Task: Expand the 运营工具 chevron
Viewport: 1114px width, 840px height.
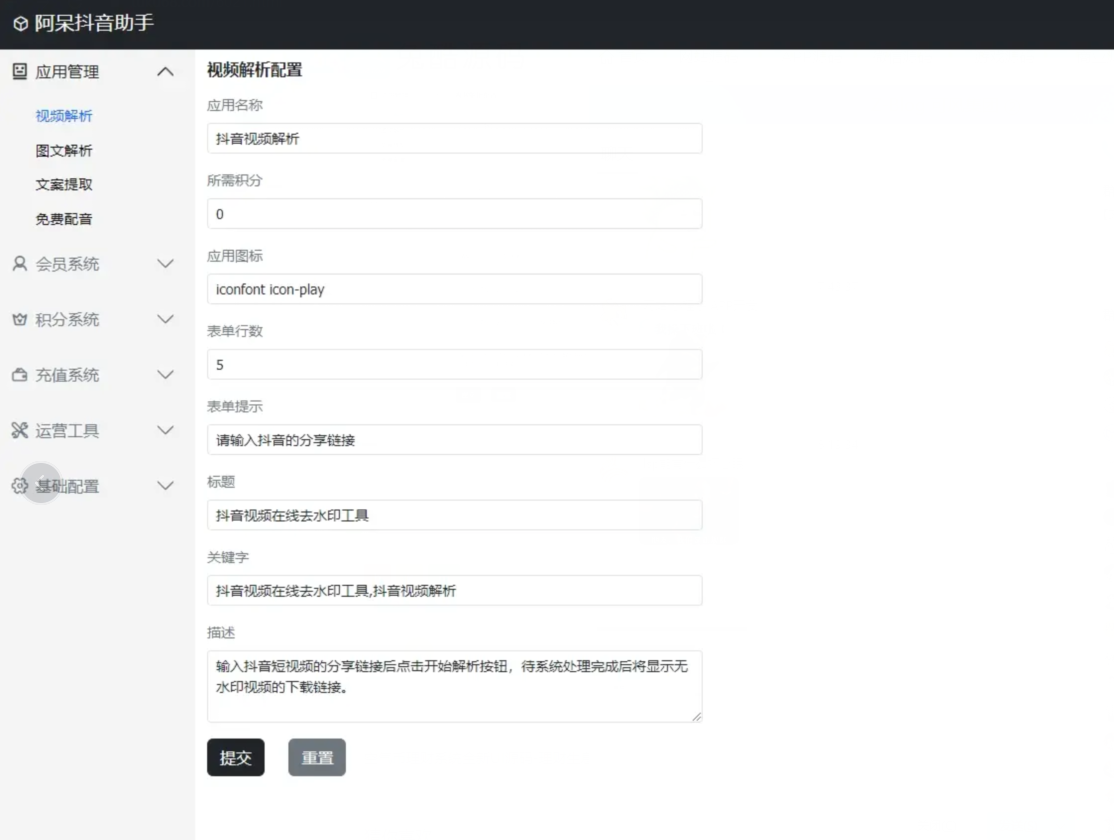Action: pos(166,431)
